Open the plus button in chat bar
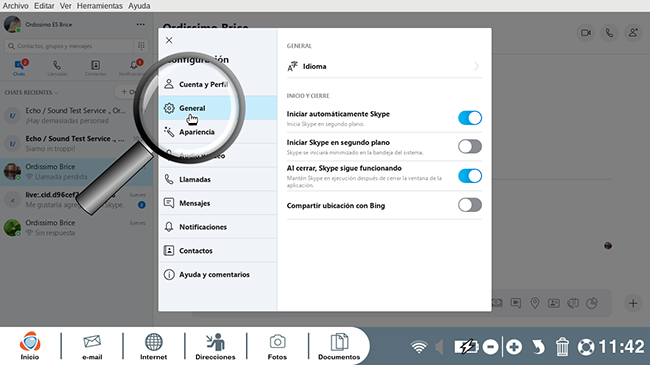 (633, 303)
